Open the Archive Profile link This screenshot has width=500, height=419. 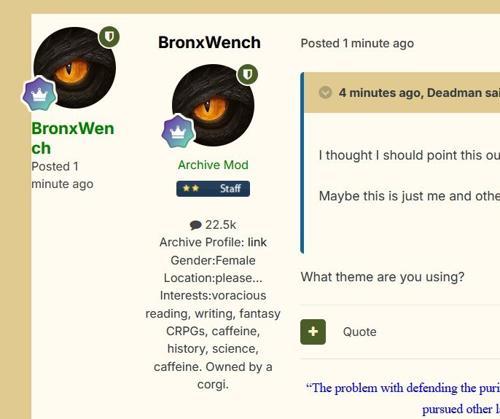point(257,242)
